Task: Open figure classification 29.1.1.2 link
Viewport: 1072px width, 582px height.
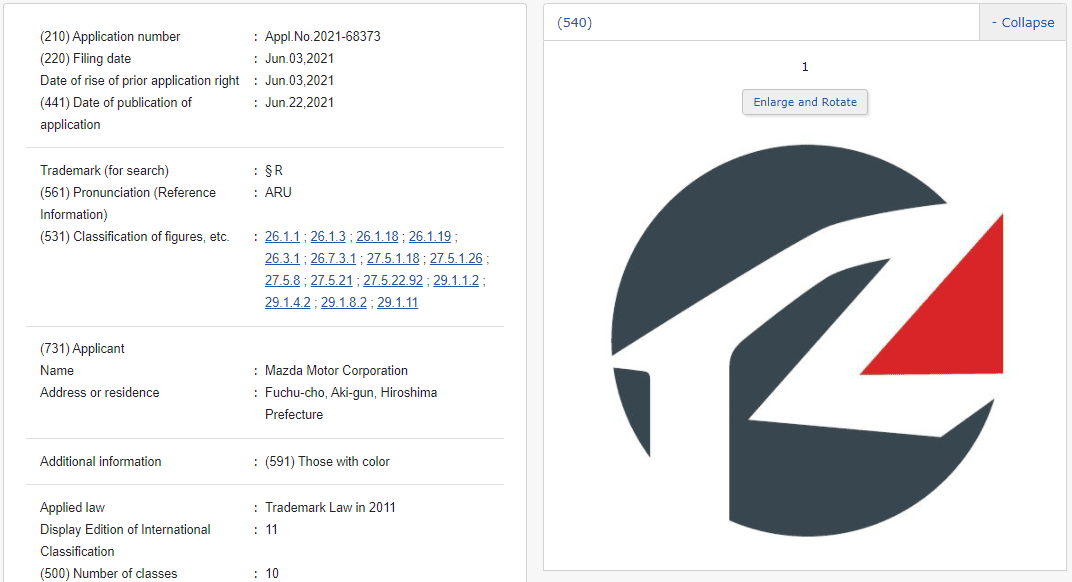Action: click(x=456, y=280)
